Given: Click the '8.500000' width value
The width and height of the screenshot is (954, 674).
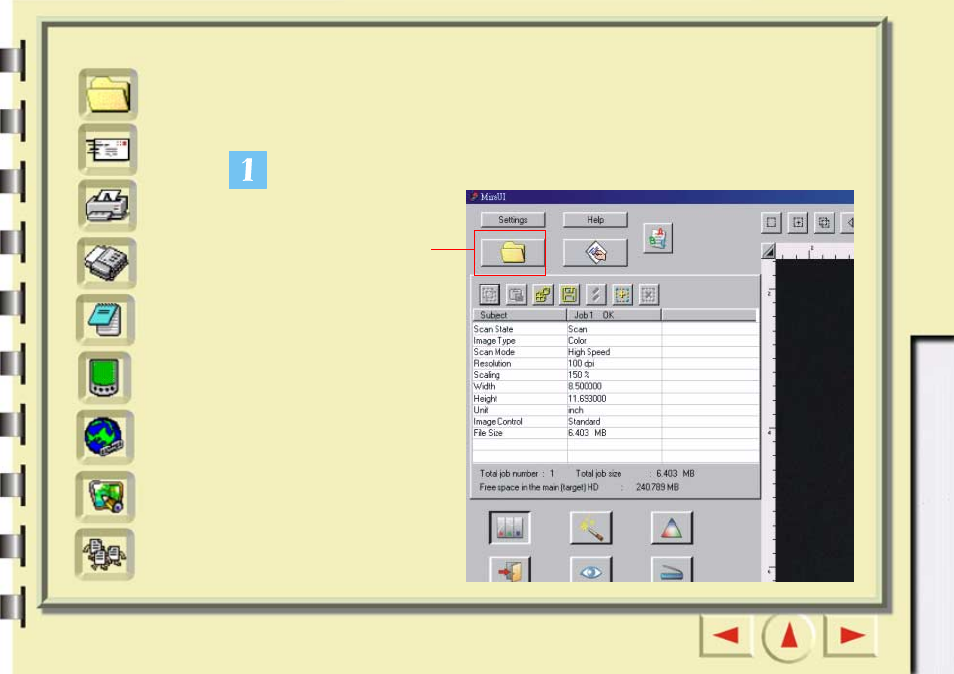Looking at the screenshot, I should pyautogui.click(x=585, y=387).
